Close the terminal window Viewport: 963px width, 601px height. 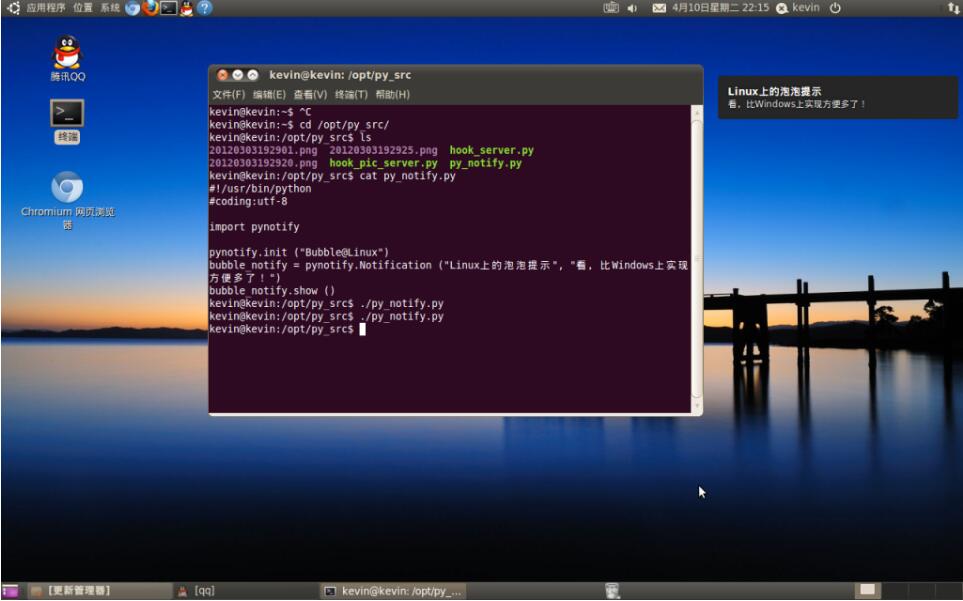coord(222,75)
